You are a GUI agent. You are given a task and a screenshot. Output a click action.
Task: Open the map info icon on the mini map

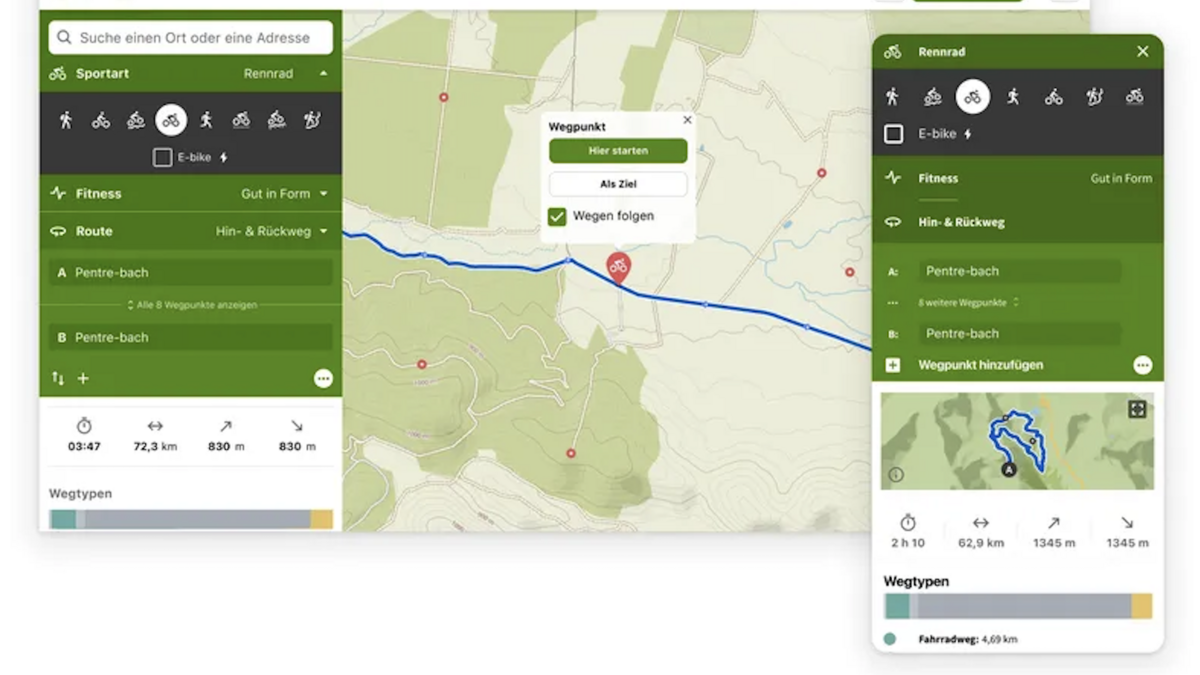pos(896,475)
